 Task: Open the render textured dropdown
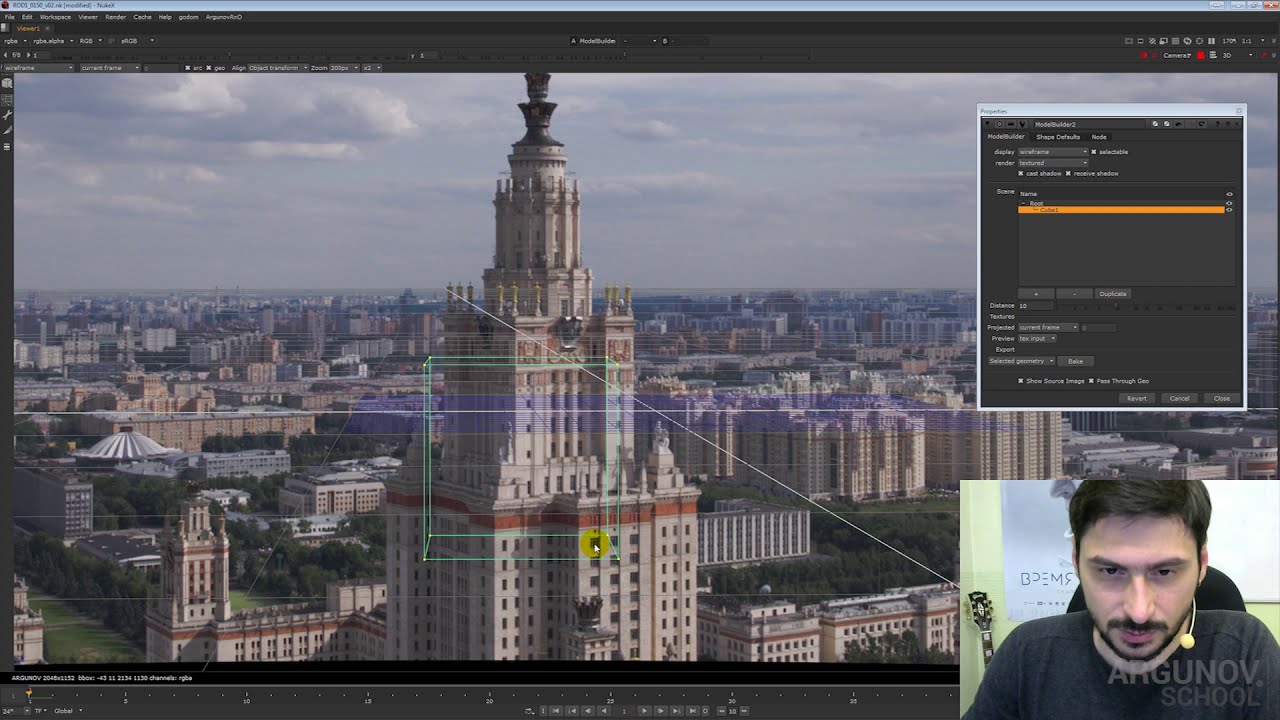(1052, 163)
